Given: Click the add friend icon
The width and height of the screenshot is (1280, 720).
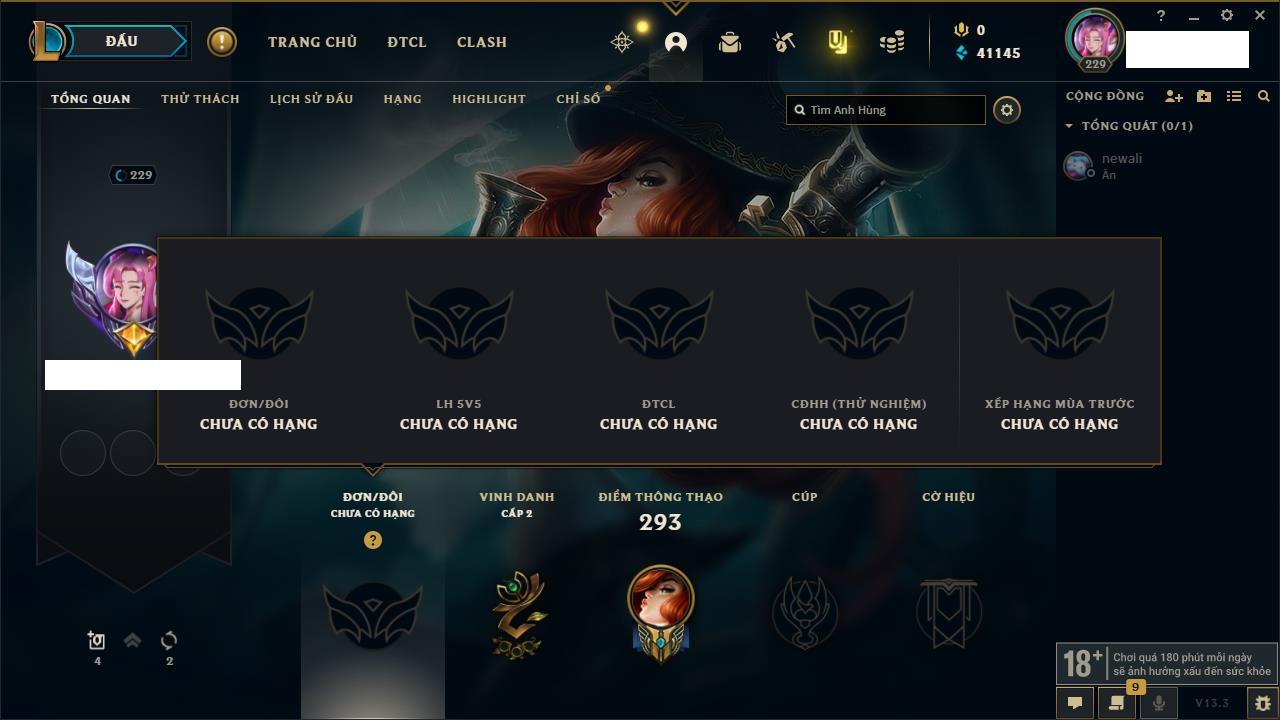Looking at the screenshot, I should pos(1174,96).
